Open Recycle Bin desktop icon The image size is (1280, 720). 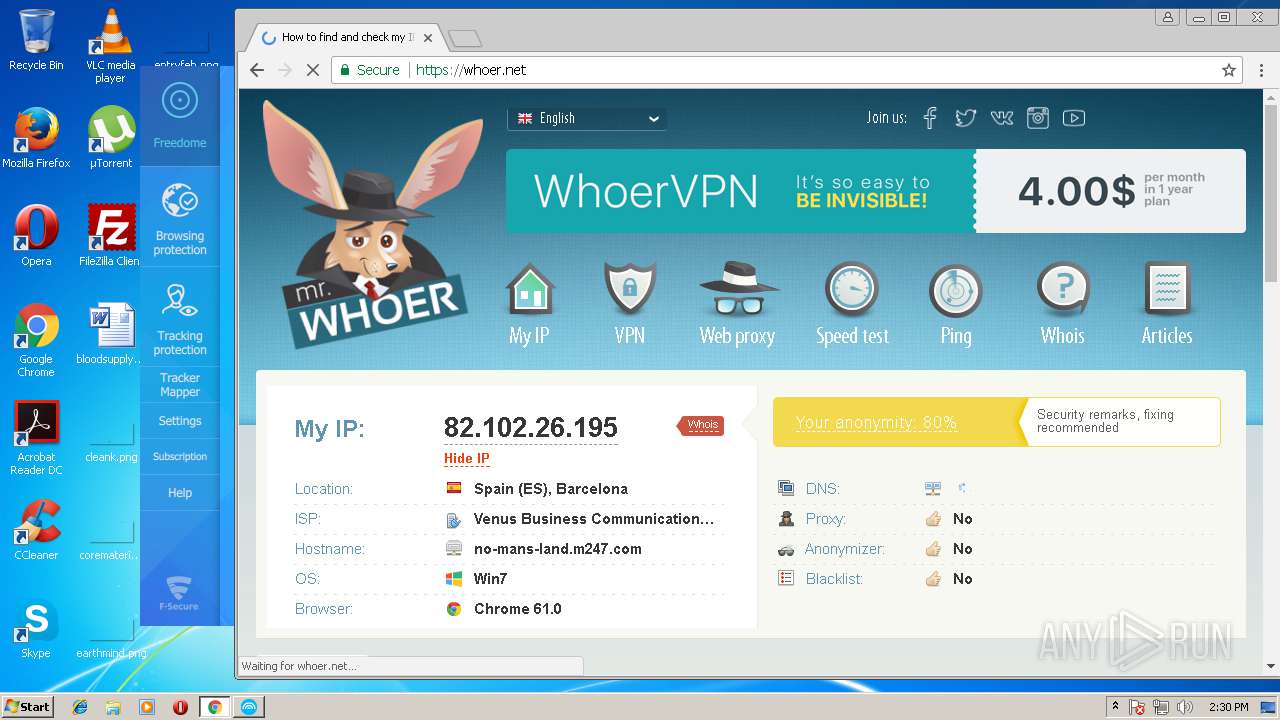click(x=36, y=40)
